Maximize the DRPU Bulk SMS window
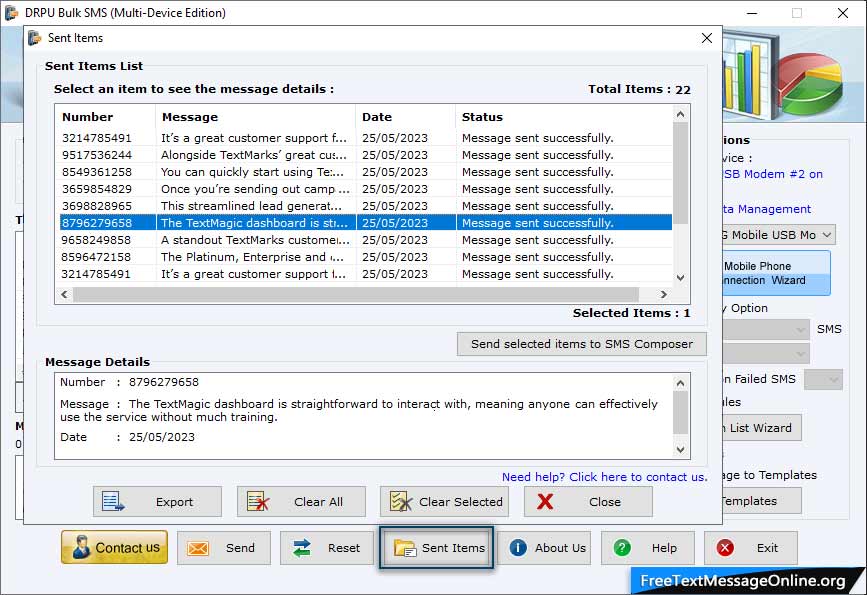This screenshot has height=595, width=867. point(797,13)
